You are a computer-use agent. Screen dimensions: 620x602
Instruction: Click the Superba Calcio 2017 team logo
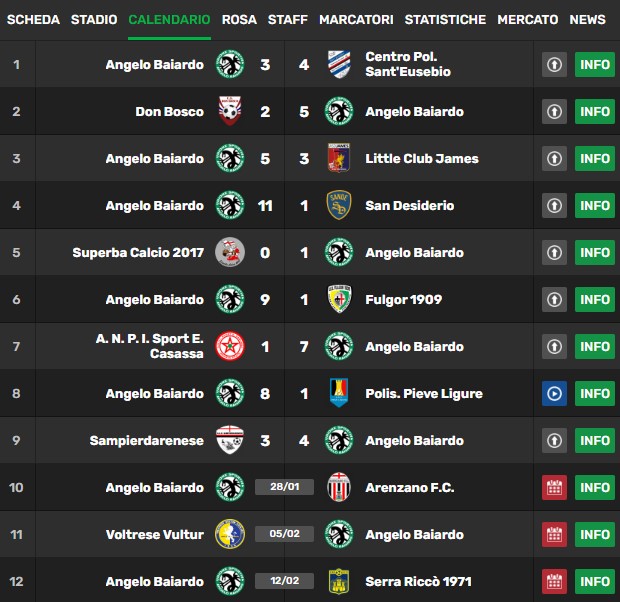pos(230,252)
